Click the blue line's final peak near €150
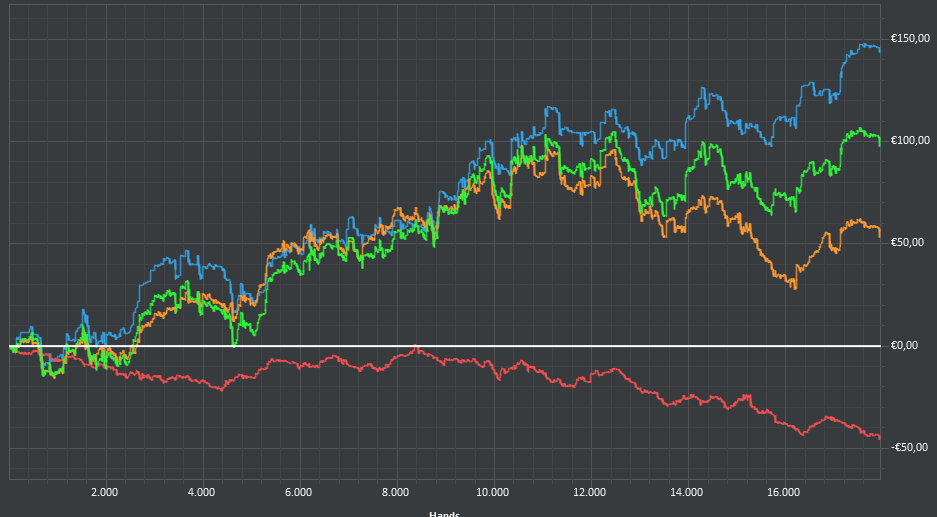937x517 pixels. point(863,44)
